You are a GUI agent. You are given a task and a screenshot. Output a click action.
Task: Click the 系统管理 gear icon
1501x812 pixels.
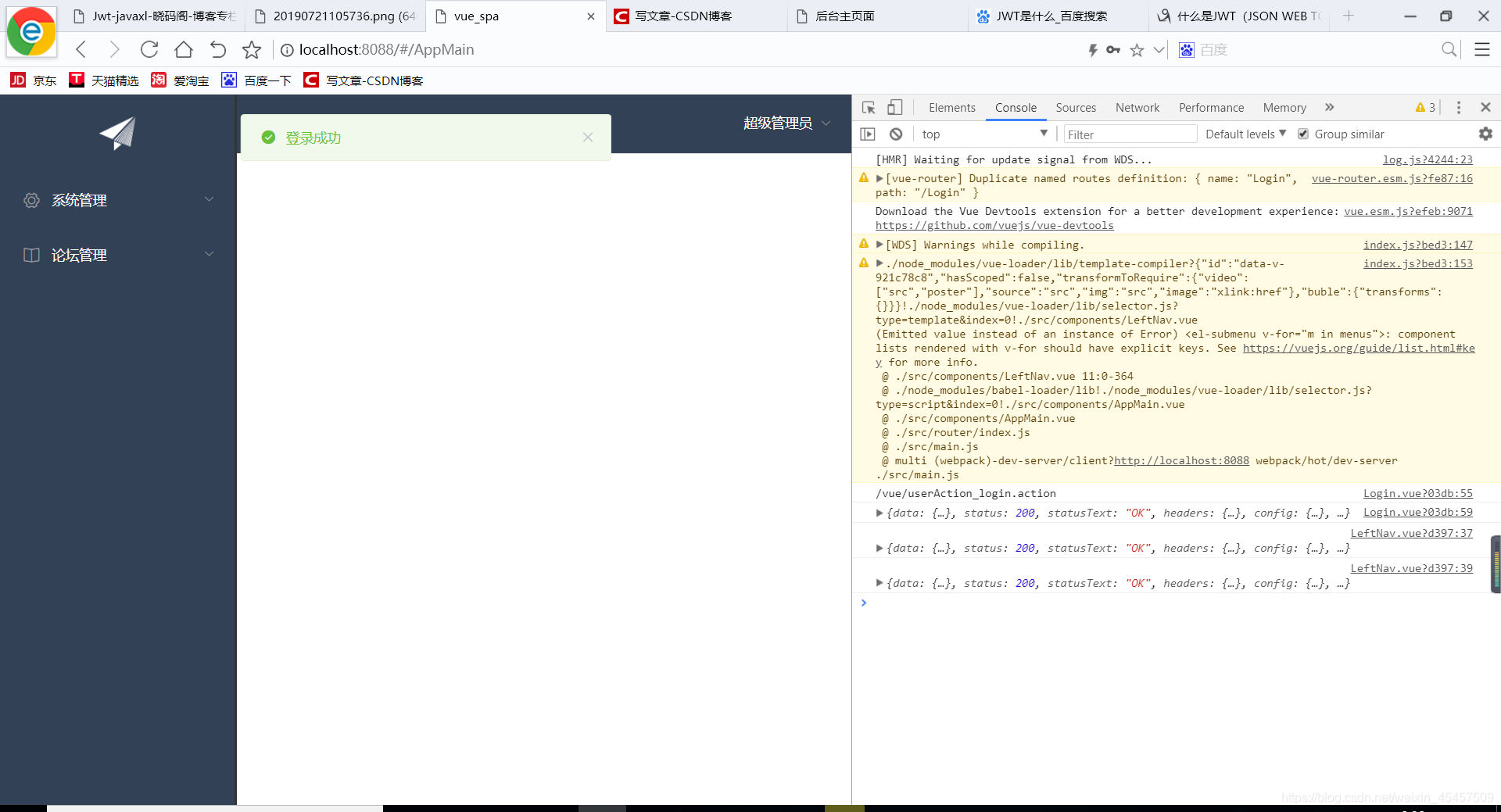click(x=31, y=200)
